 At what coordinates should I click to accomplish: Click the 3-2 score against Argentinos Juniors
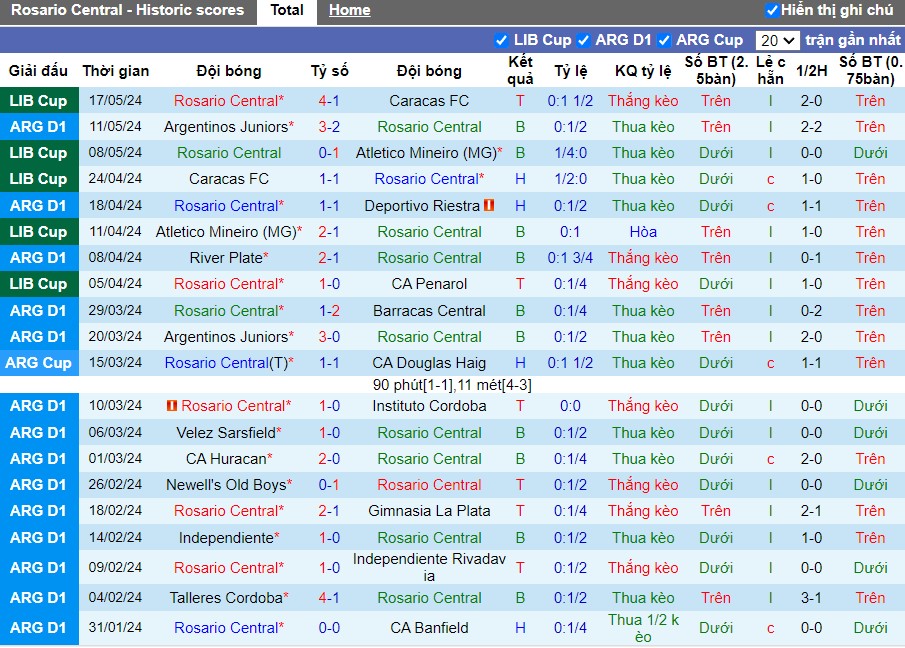pos(329,127)
